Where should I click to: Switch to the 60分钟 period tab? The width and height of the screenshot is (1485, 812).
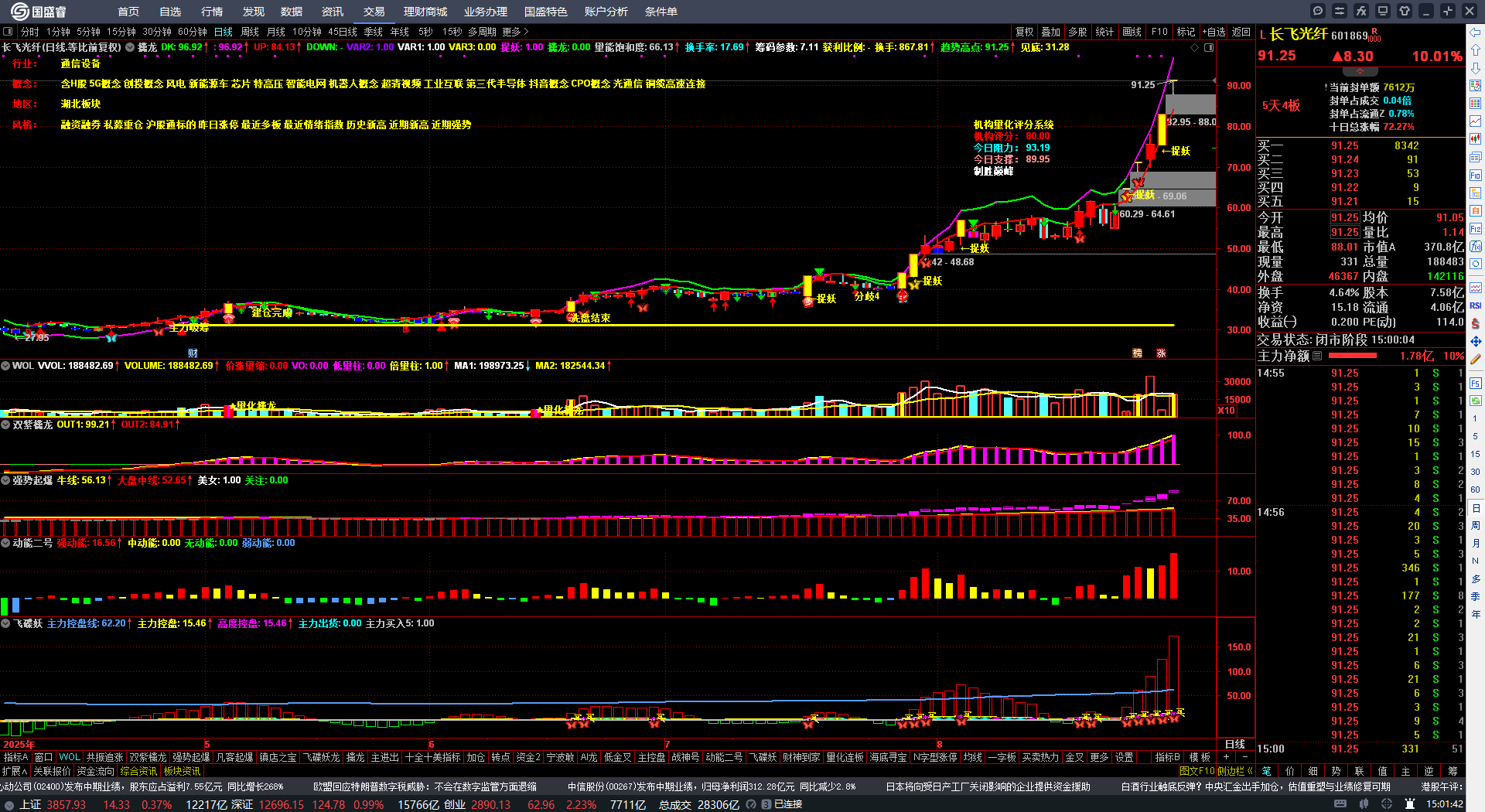[193, 32]
